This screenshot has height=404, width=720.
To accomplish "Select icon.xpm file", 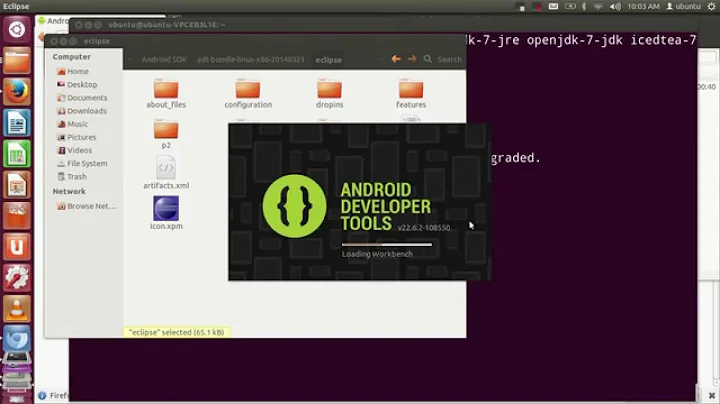I will tap(166, 213).
